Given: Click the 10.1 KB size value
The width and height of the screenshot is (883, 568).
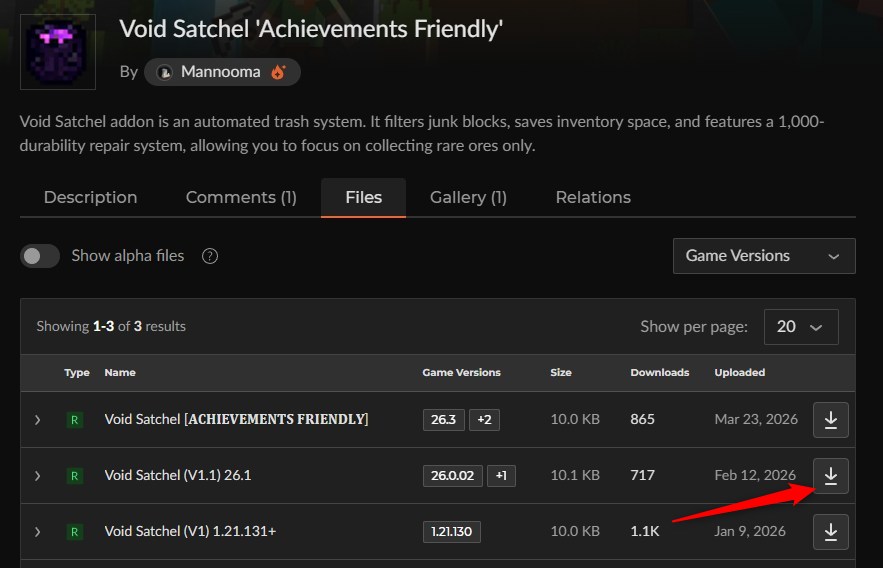Looking at the screenshot, I should coord(575,475).
